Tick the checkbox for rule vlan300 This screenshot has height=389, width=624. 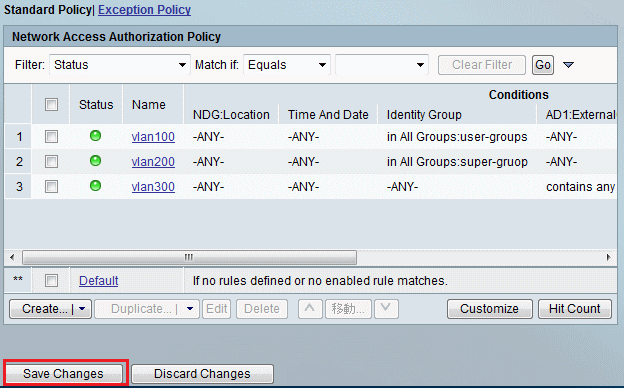(x=51, y=186)
